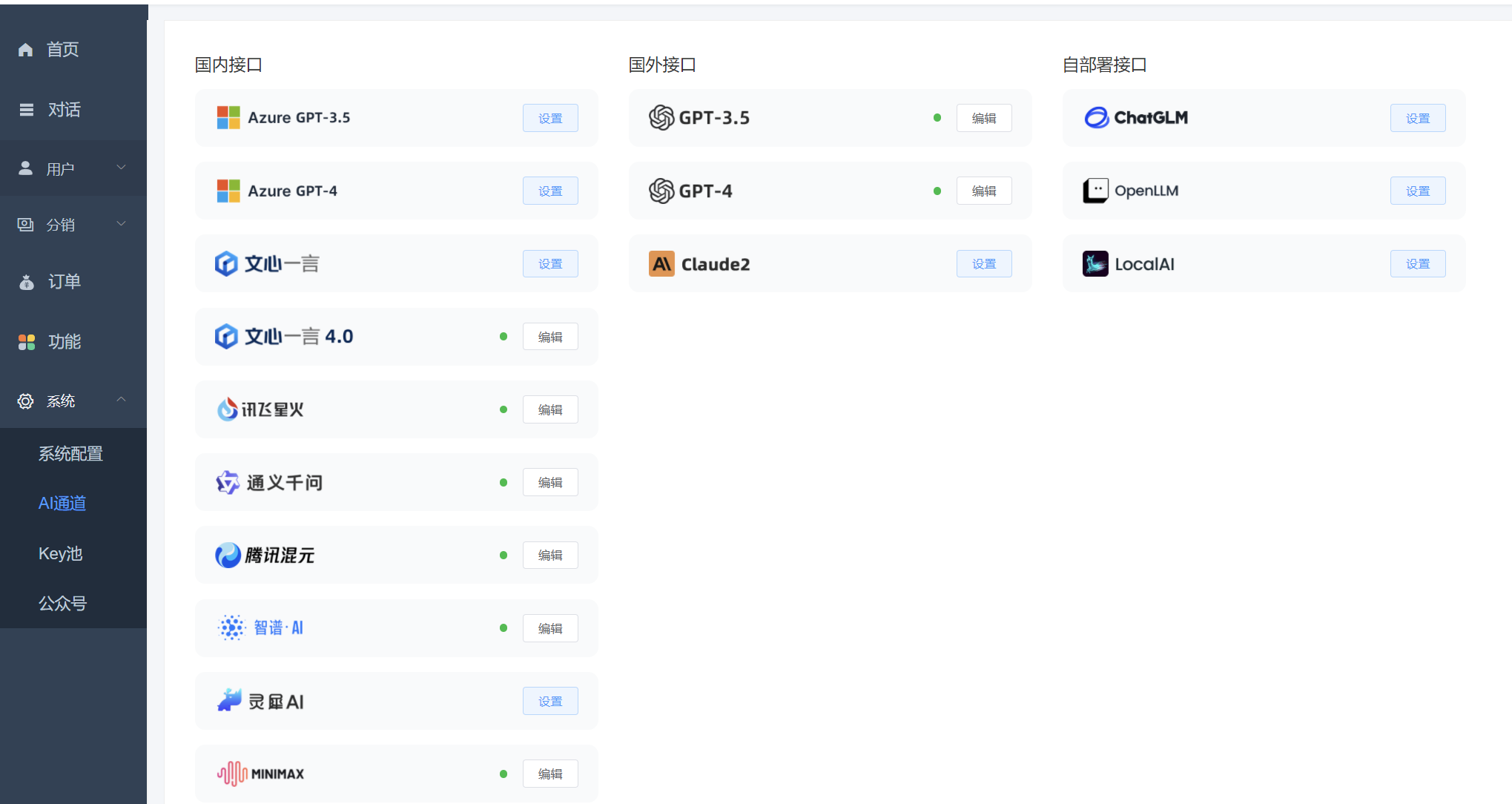Click the 功能 colored grid icon
This screenshot has height=804, width=1512.
click(x=27, y=342)
